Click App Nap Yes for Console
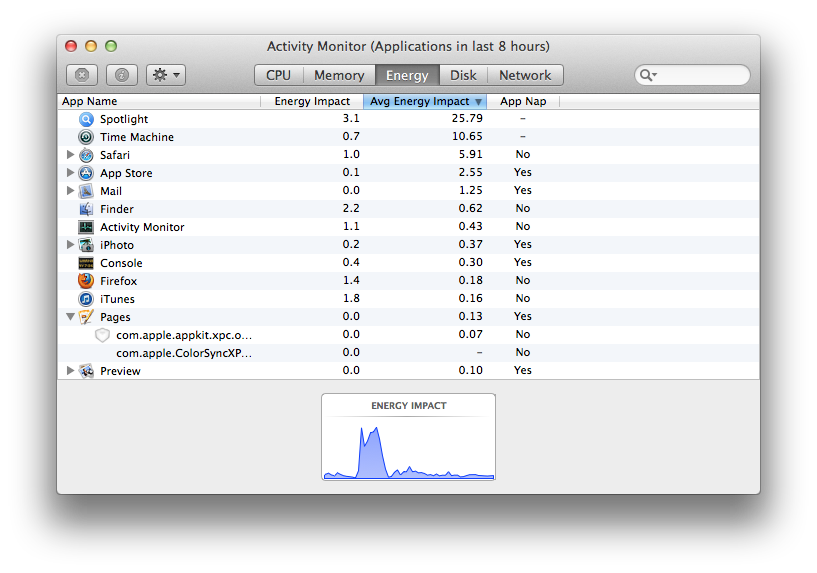 (x=523, y=263)
